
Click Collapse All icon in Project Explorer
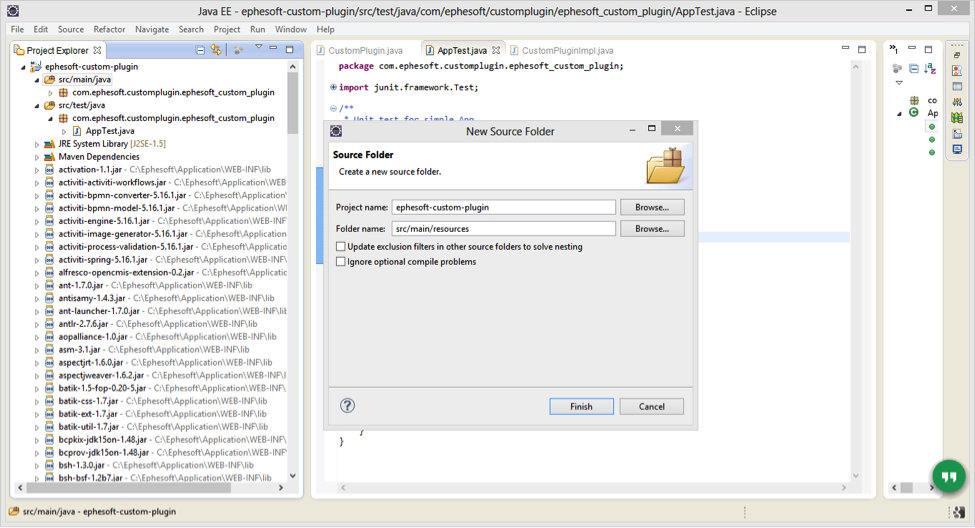pyautogui.click(x=200, y=50)
